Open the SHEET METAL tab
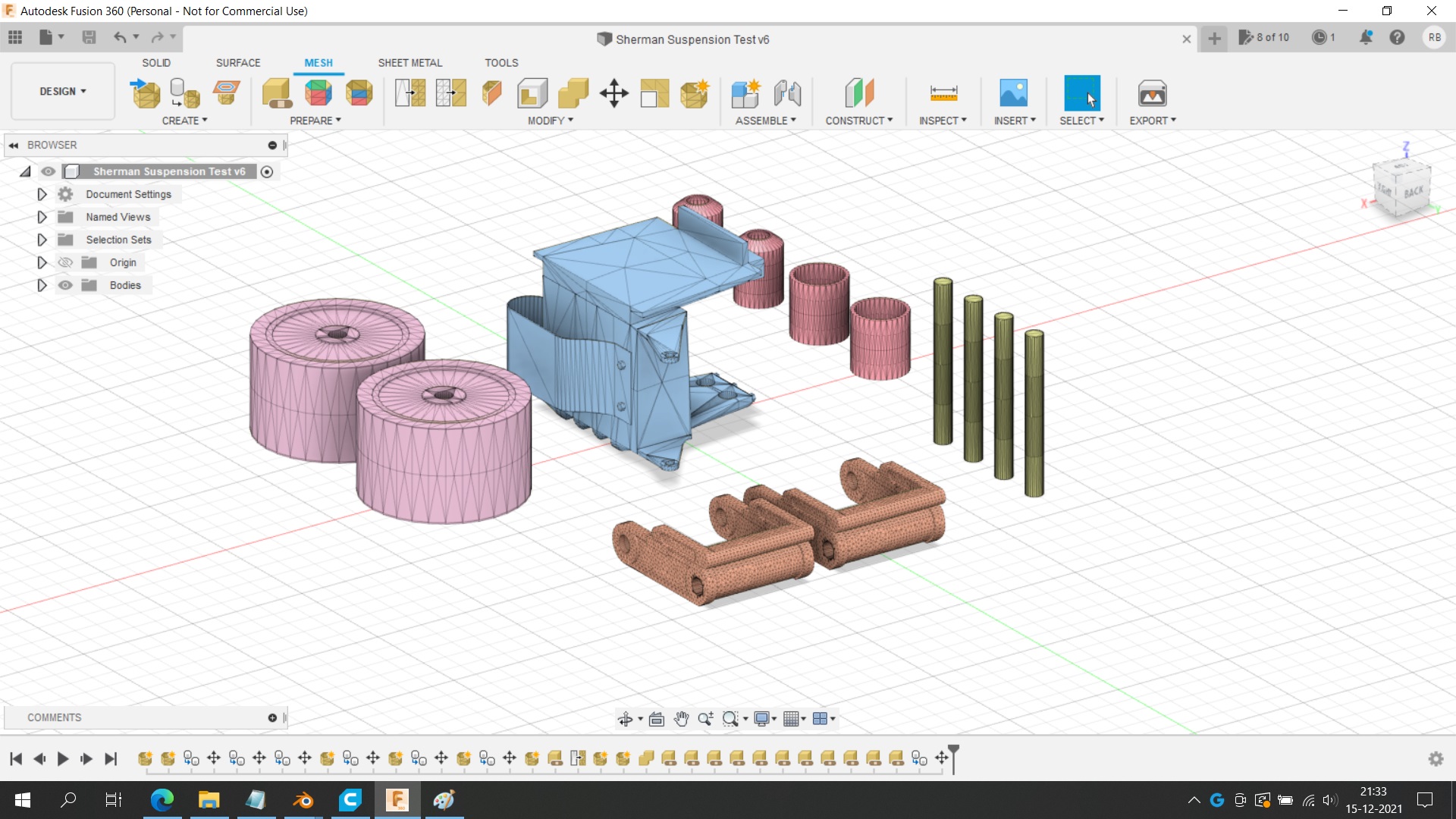 tap(409, 63)
